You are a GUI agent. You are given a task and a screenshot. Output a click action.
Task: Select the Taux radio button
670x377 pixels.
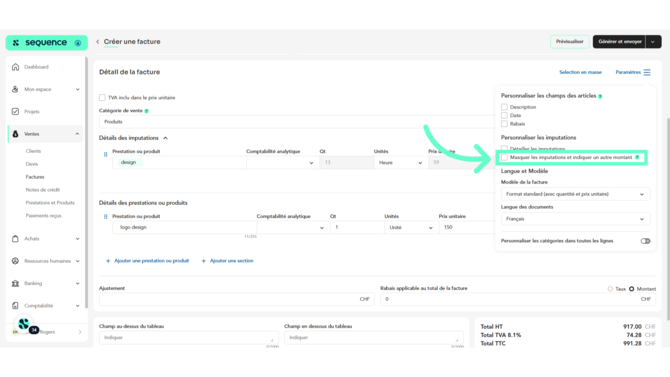pos(610,289)
